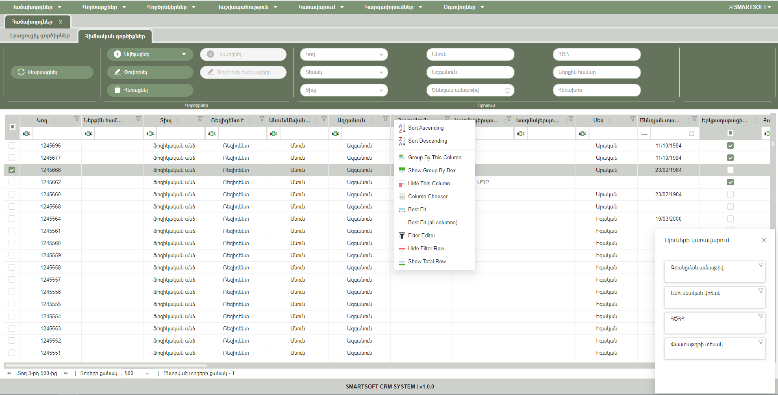Viewport: 778px width, 395px height.
Task: Select Hide Filter Row in the context menu
Action: tap(434, 248)
